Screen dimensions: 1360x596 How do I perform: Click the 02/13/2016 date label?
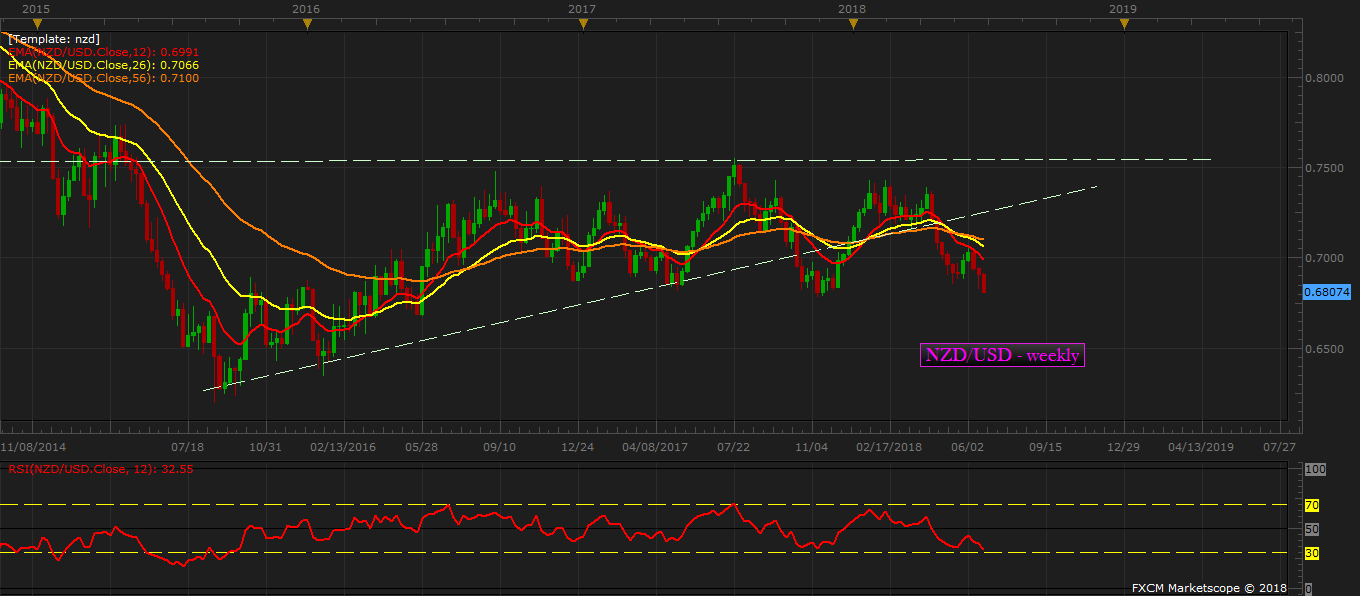tap(343, 447)
